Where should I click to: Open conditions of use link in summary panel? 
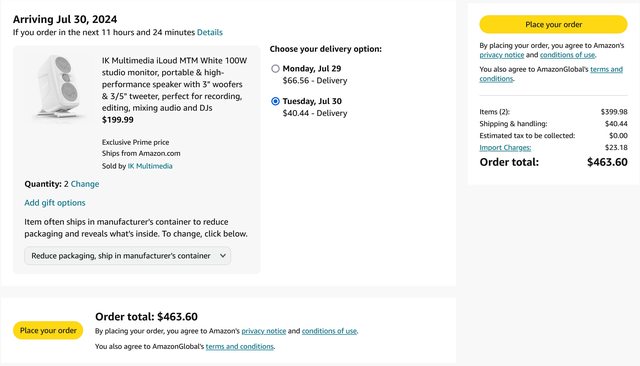coord(567,55)
